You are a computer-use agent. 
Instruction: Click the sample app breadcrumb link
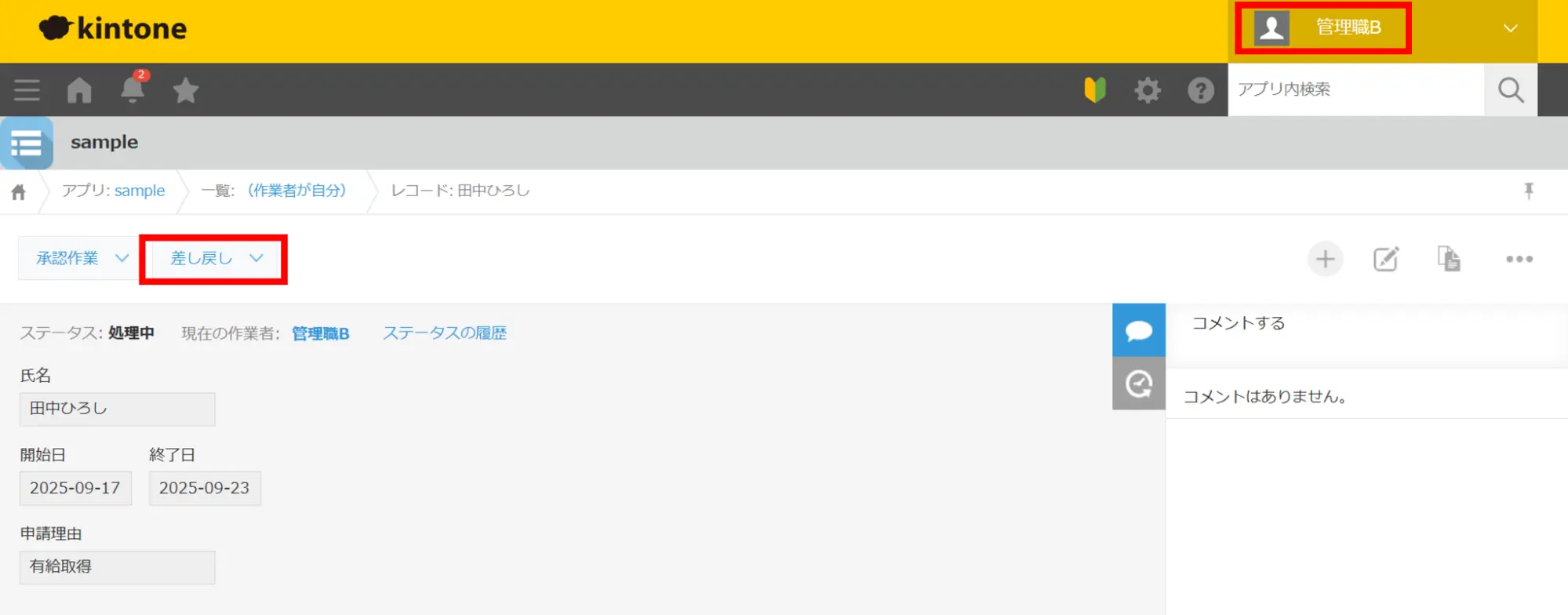[x=139, y=191]
